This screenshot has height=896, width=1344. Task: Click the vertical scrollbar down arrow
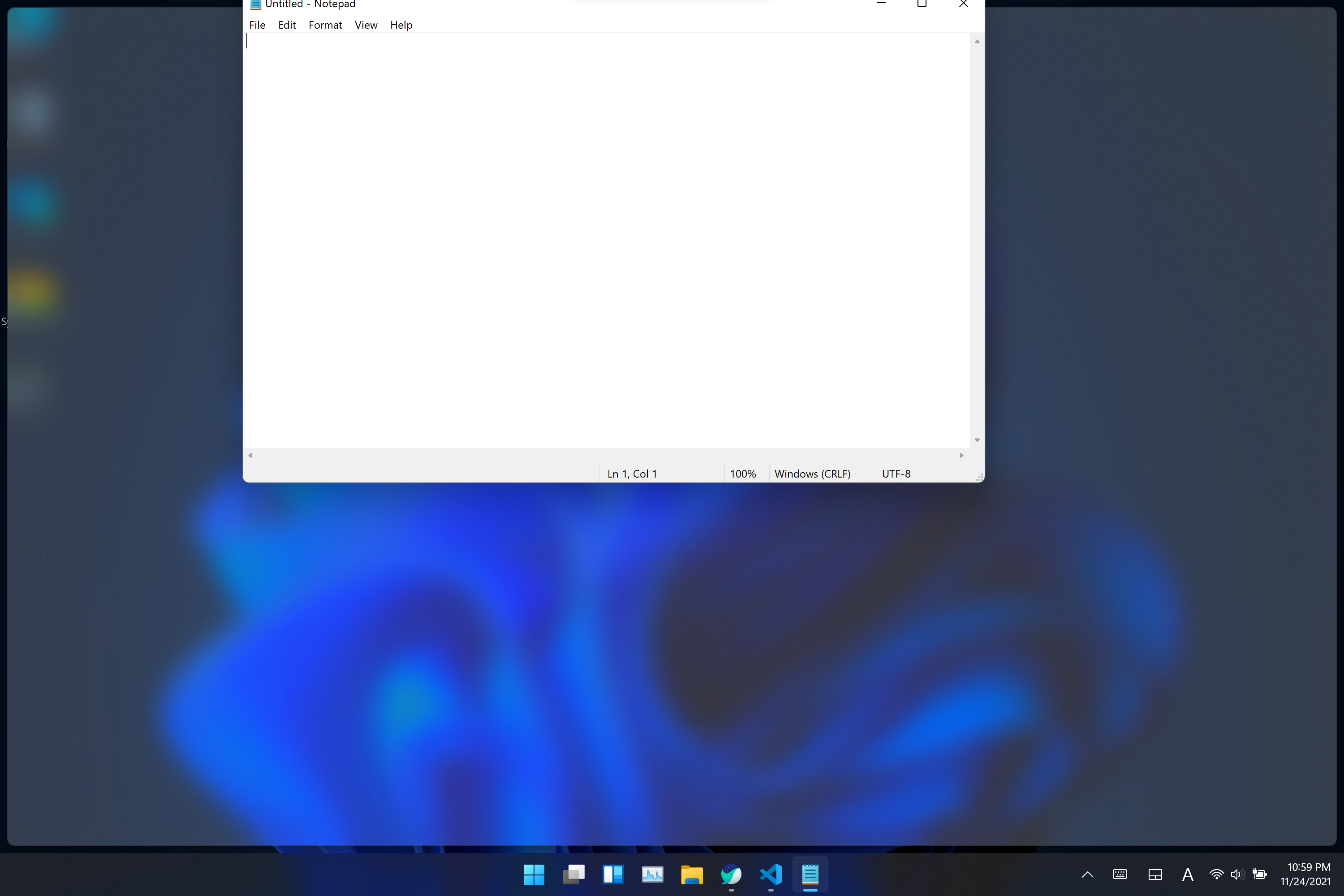[977, 440]
